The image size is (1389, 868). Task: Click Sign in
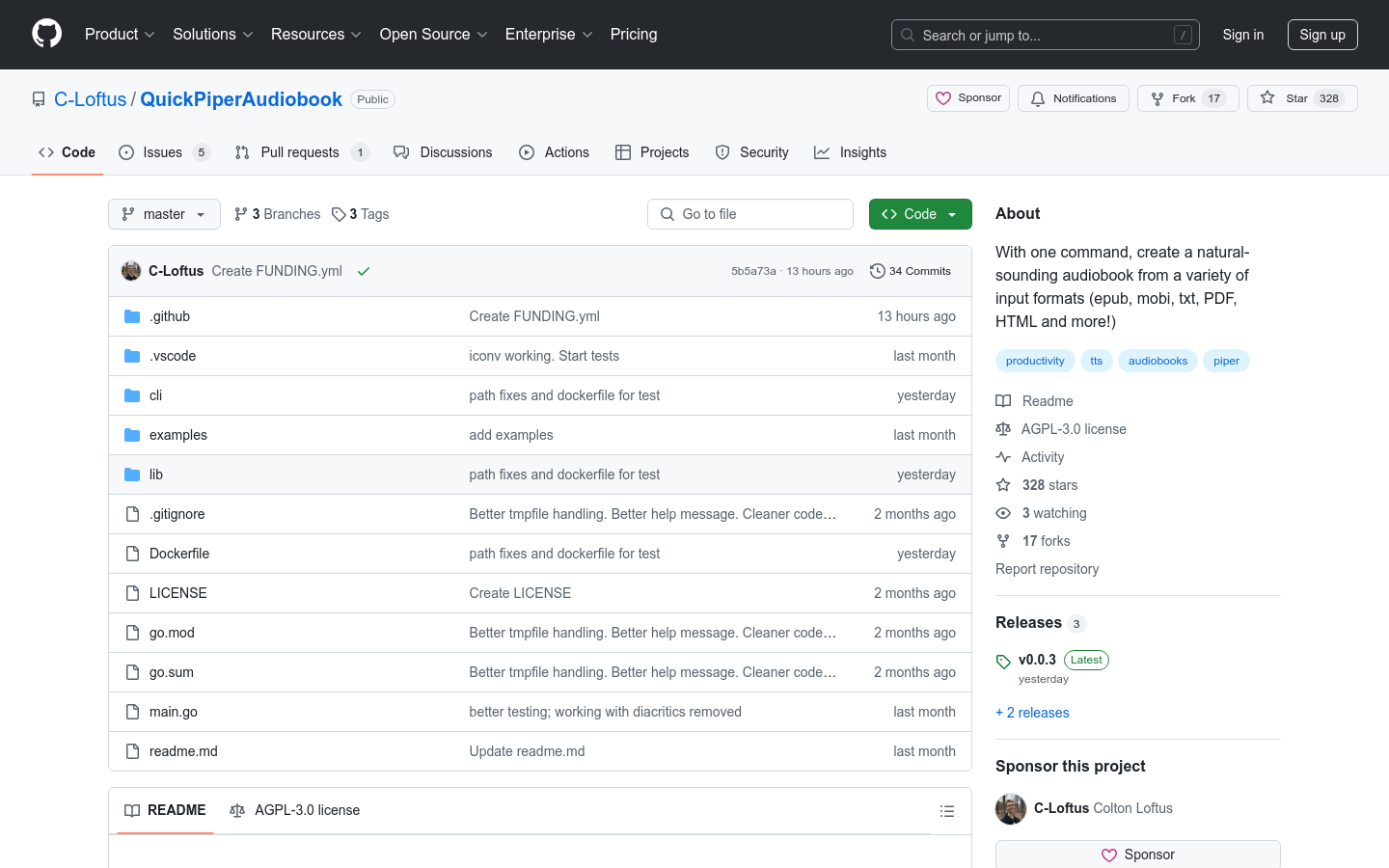click(1242, 35)
